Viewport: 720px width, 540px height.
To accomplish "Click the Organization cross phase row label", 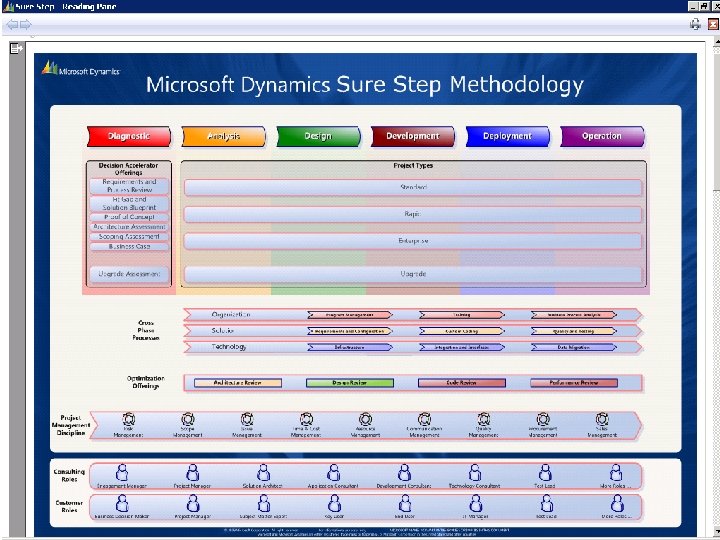I will coord(231,315).
